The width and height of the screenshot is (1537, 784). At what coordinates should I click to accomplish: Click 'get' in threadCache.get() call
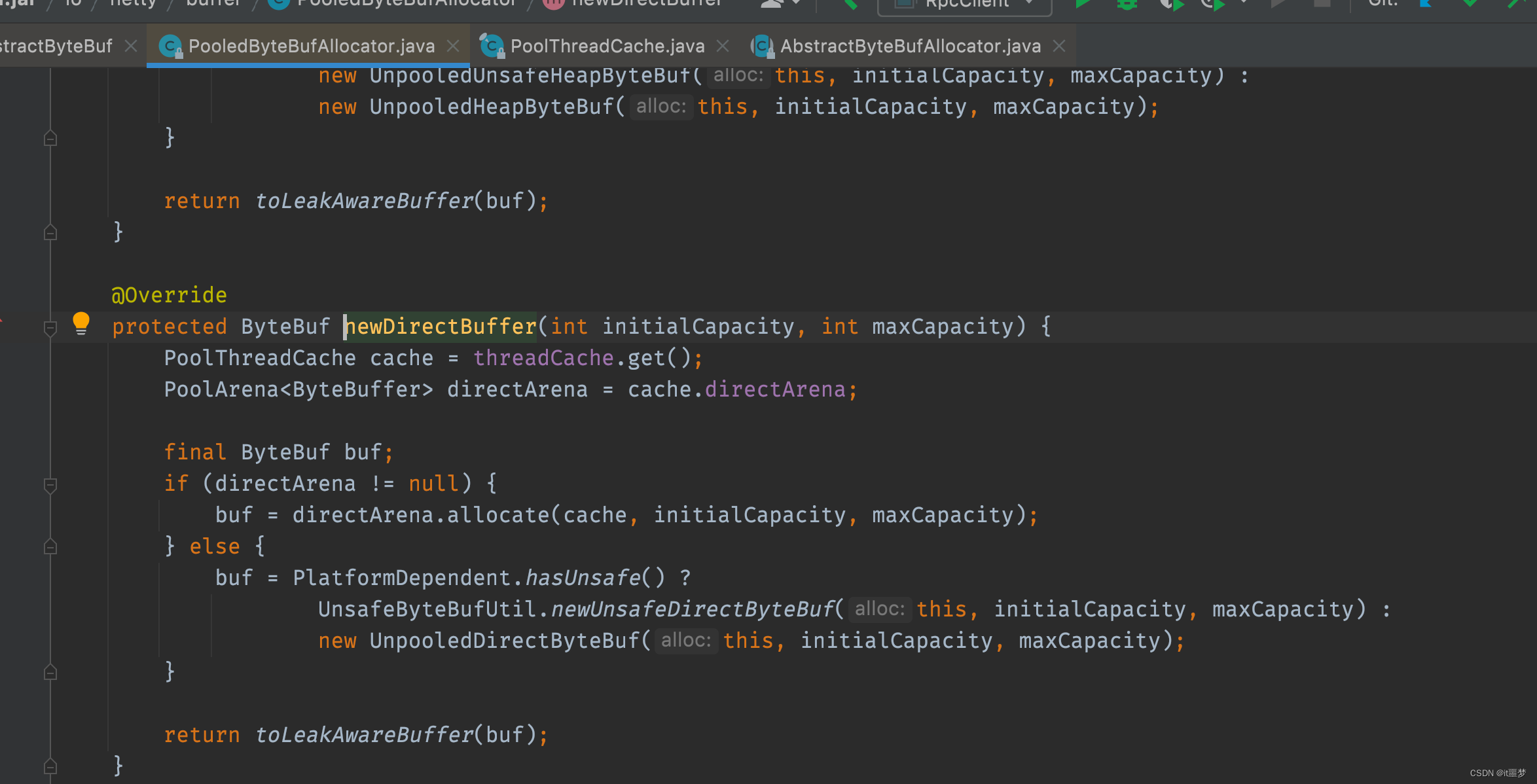tap(647, 358)
